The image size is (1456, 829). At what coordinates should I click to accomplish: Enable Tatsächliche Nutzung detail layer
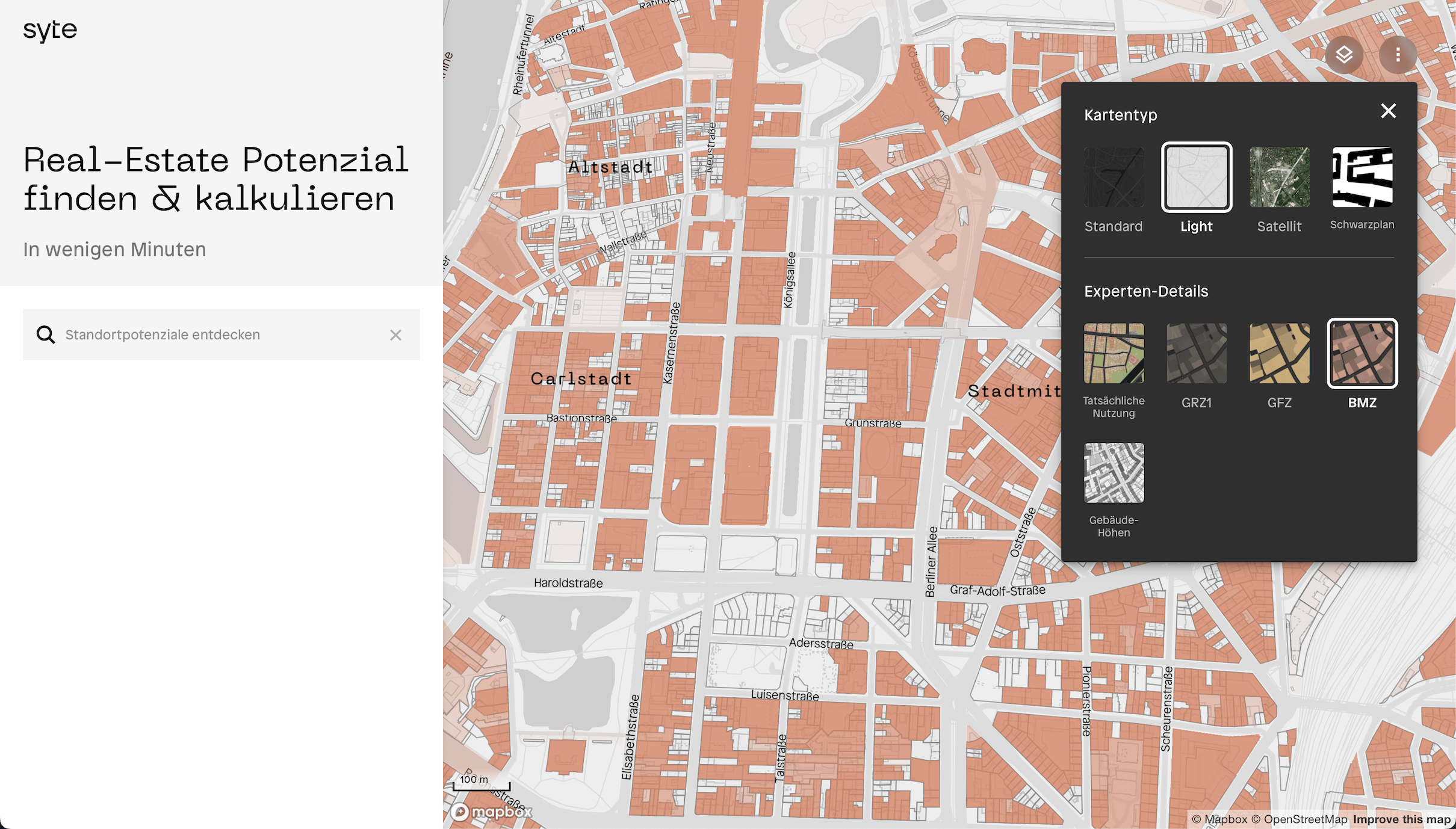click(x=1114, y=353)
